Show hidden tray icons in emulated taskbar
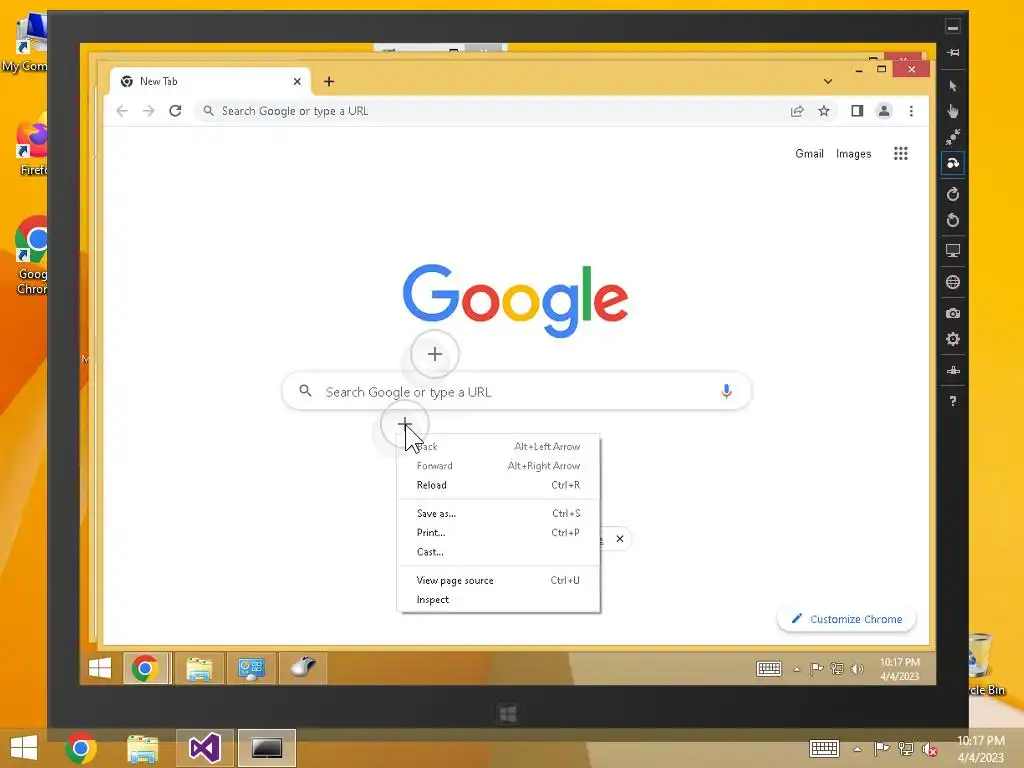The image size is (1024, 768). pyautogui.click(x=797, y=669)
